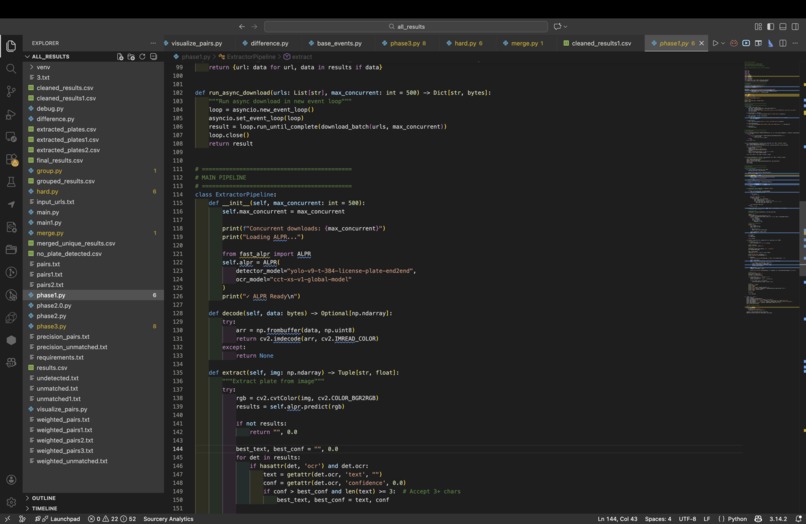
Task: Open merged_unique_results.csv in Explorer
Action: (76, 243)
